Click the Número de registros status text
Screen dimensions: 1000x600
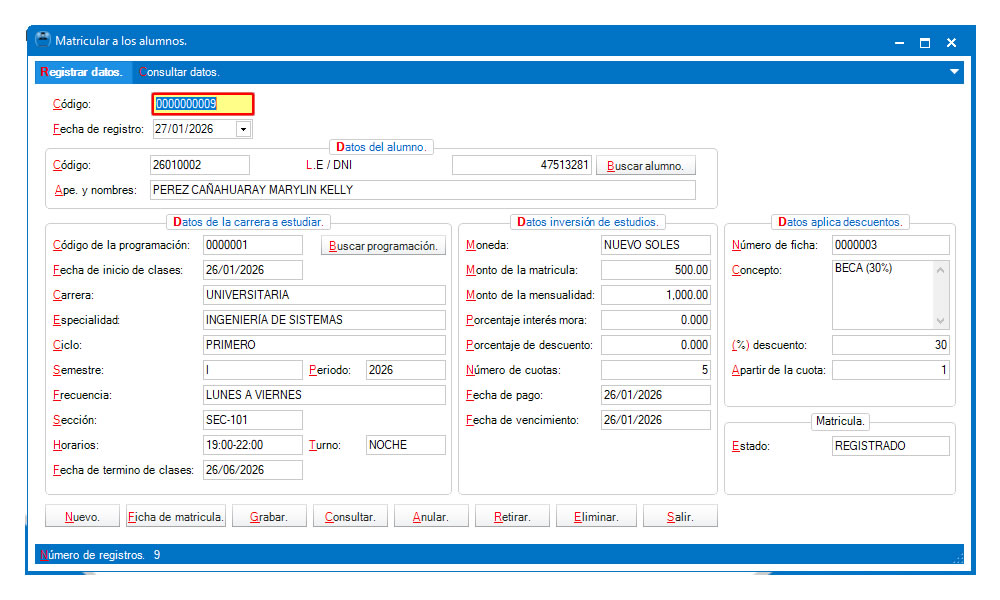(100, 555)
